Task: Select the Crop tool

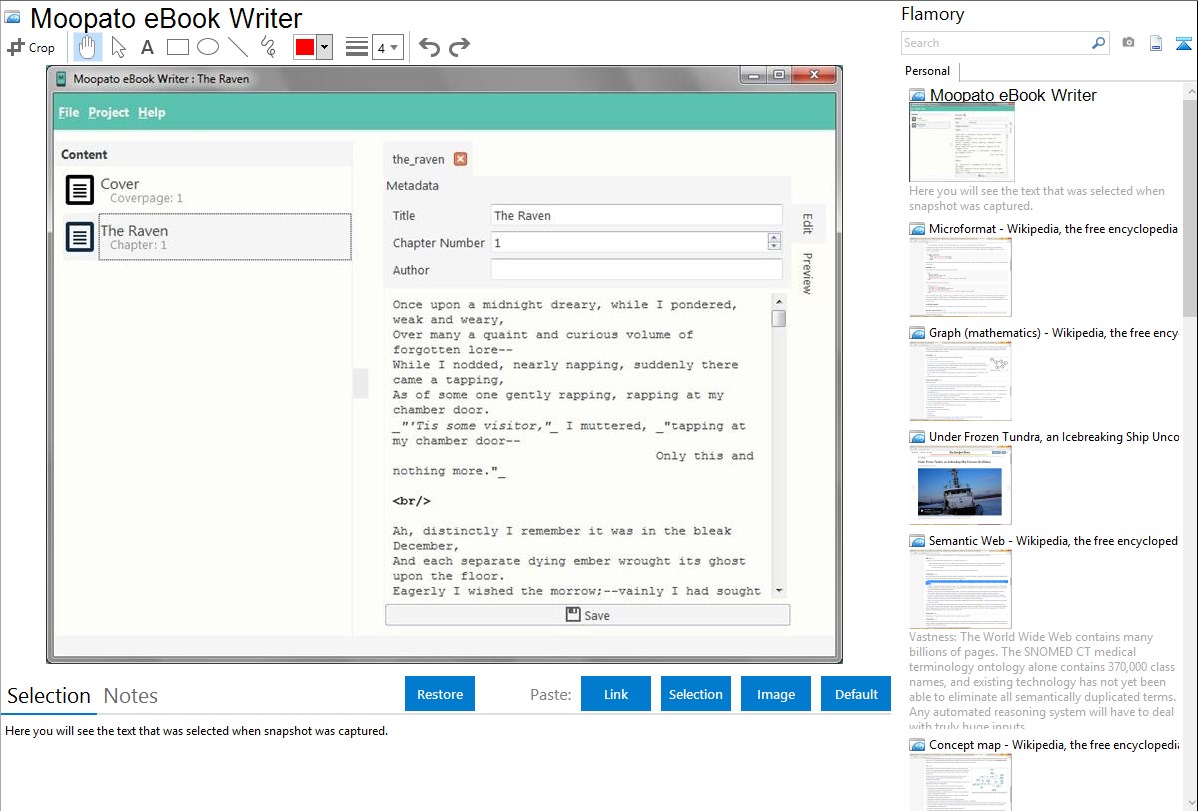Action: point(32,47)
